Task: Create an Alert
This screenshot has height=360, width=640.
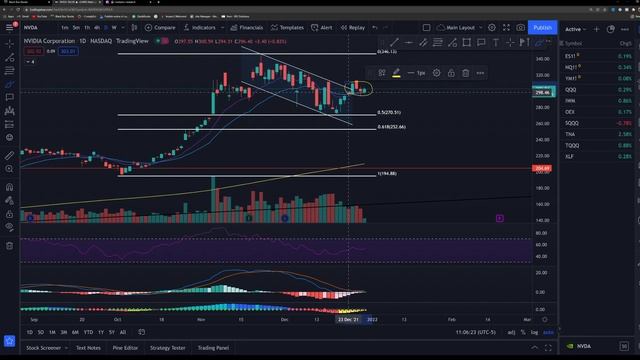Action: 322,27
